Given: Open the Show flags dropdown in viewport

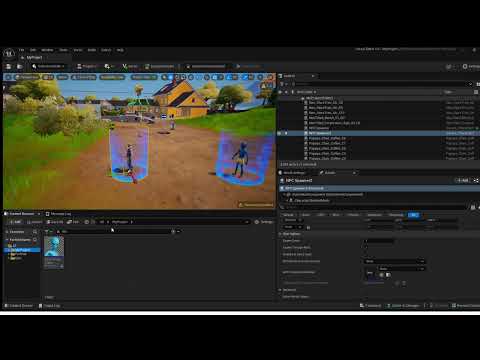Looking at the screenshot, I should pyautogui.click(x=62, y=77).
